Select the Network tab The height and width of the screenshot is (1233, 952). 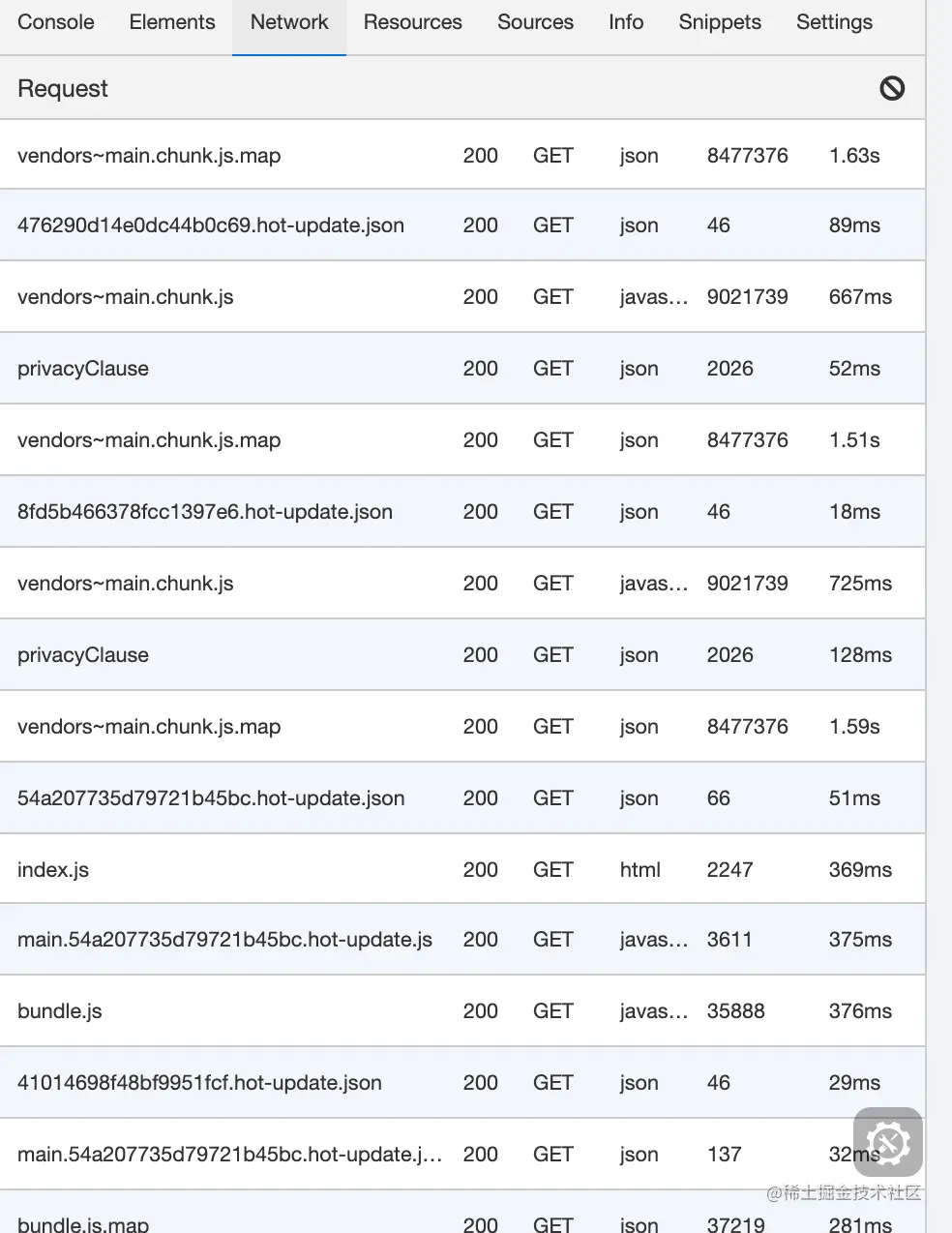click(x=289, y=22)
